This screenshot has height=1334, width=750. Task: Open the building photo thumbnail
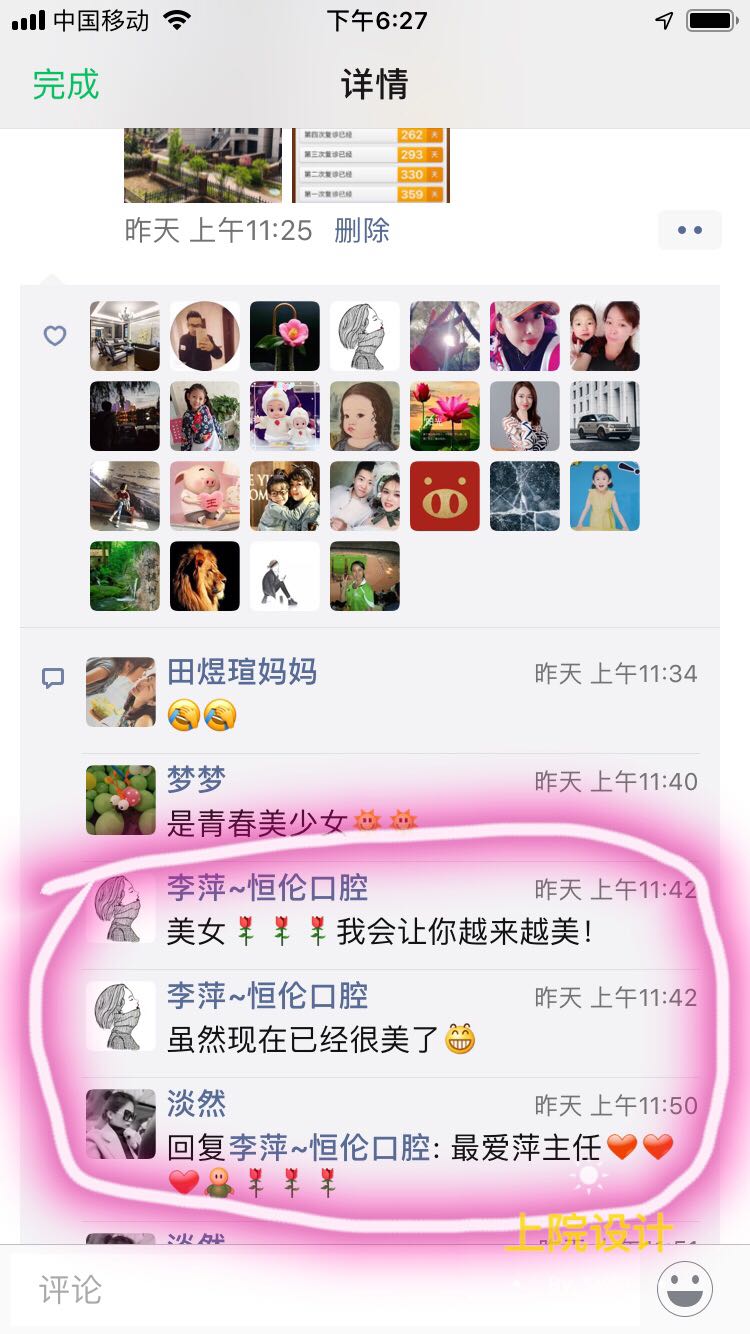203,165
